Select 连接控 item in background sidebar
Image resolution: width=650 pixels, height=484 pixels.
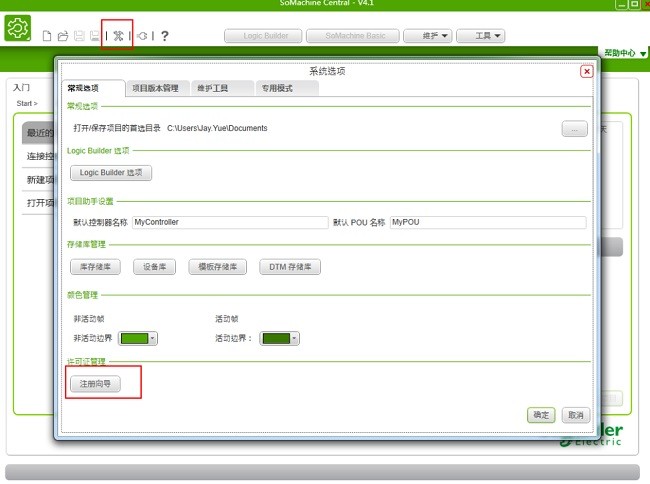pos(38,156)
